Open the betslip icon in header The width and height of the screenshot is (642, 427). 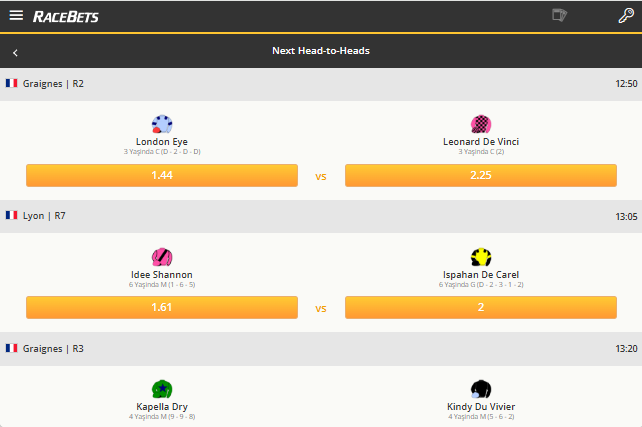pos(560,16)
